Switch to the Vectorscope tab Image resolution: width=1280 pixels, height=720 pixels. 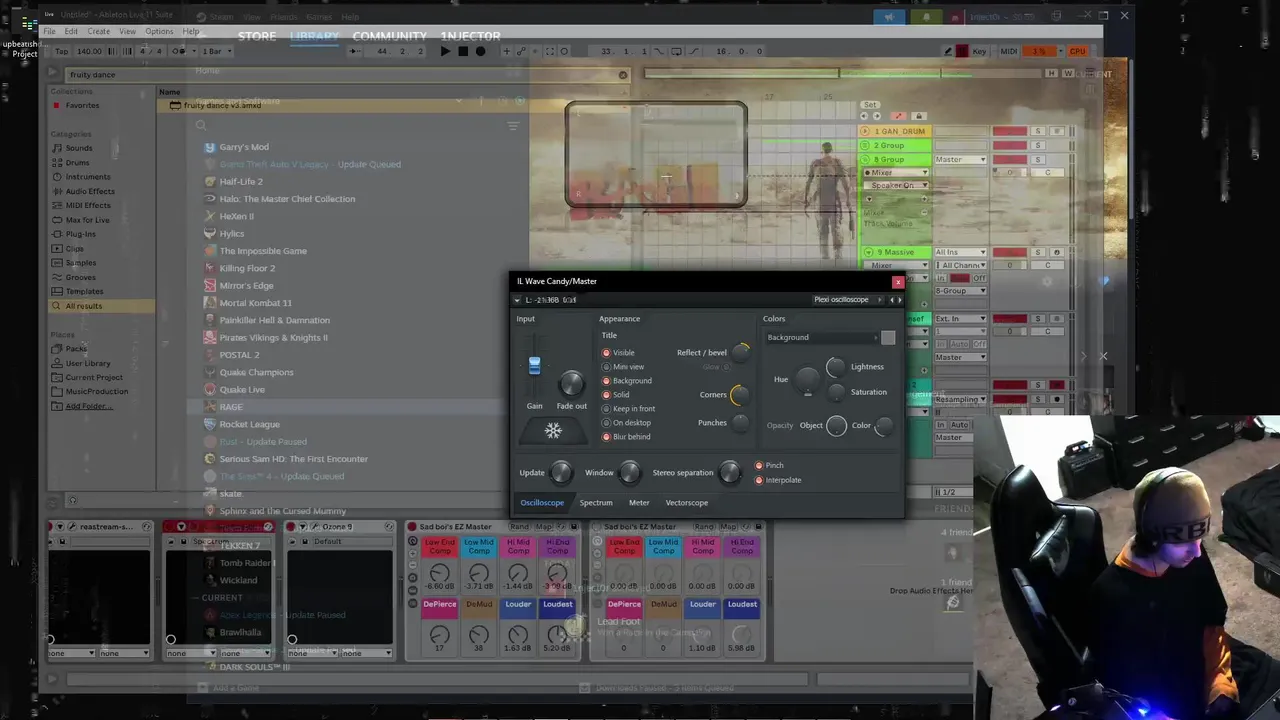tap(687, 503)
